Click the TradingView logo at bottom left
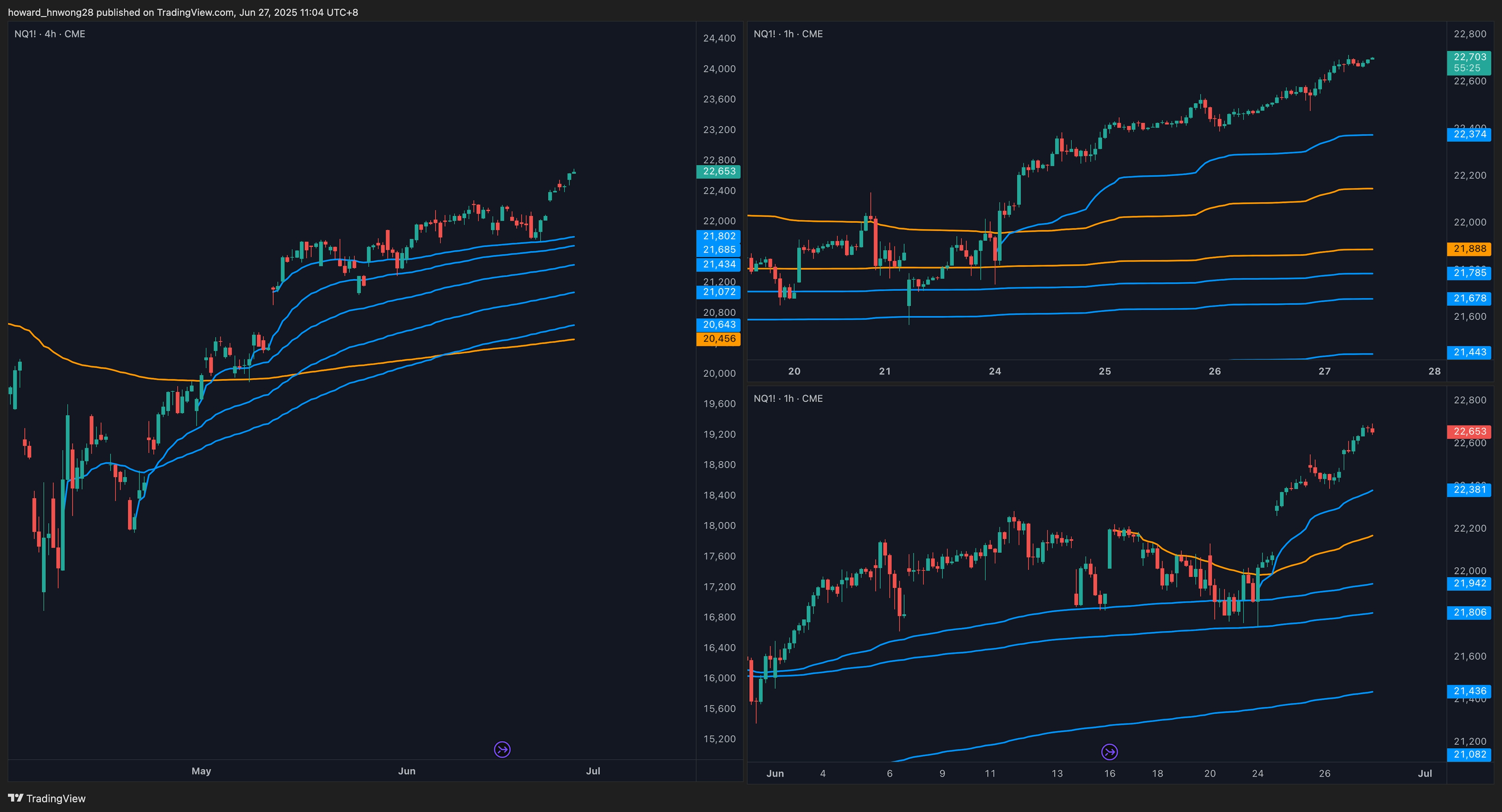Image resolution: width=1502 pixels, height=812 pixels. coord(47,799)
